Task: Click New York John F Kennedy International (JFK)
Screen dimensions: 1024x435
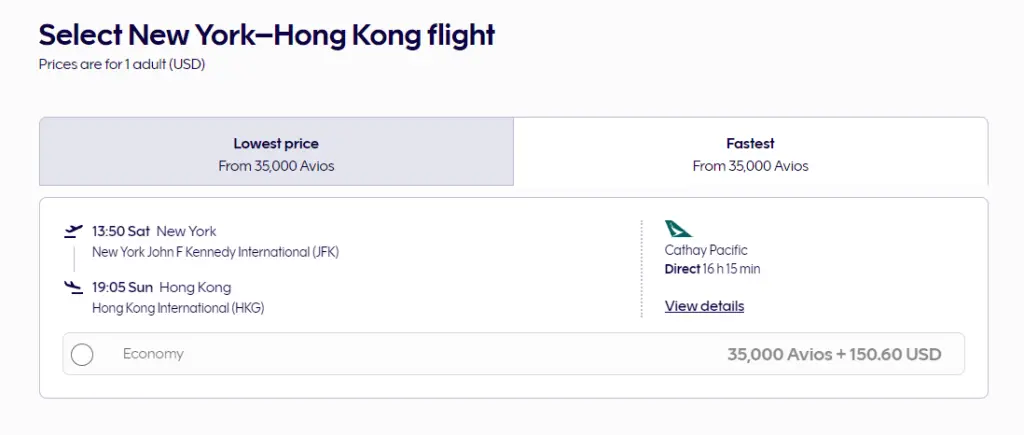Action: (215, 252)
